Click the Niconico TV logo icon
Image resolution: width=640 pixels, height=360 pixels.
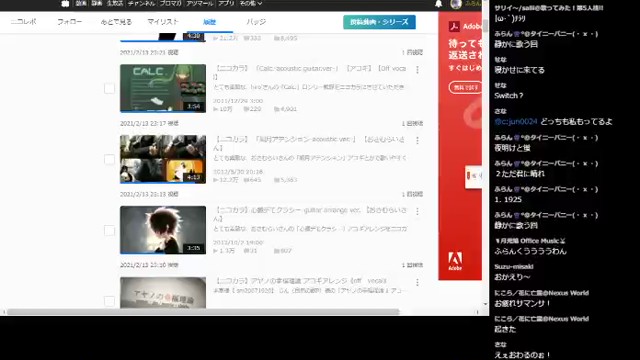(x=65, y=4)
